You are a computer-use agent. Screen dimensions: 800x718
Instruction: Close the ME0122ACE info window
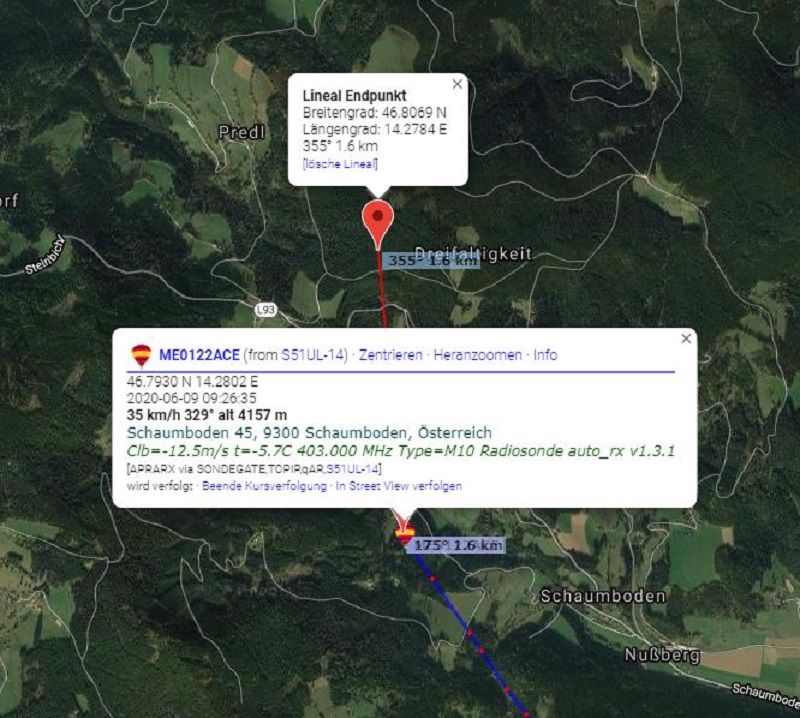pyautogui.click(x=686, y=339)
